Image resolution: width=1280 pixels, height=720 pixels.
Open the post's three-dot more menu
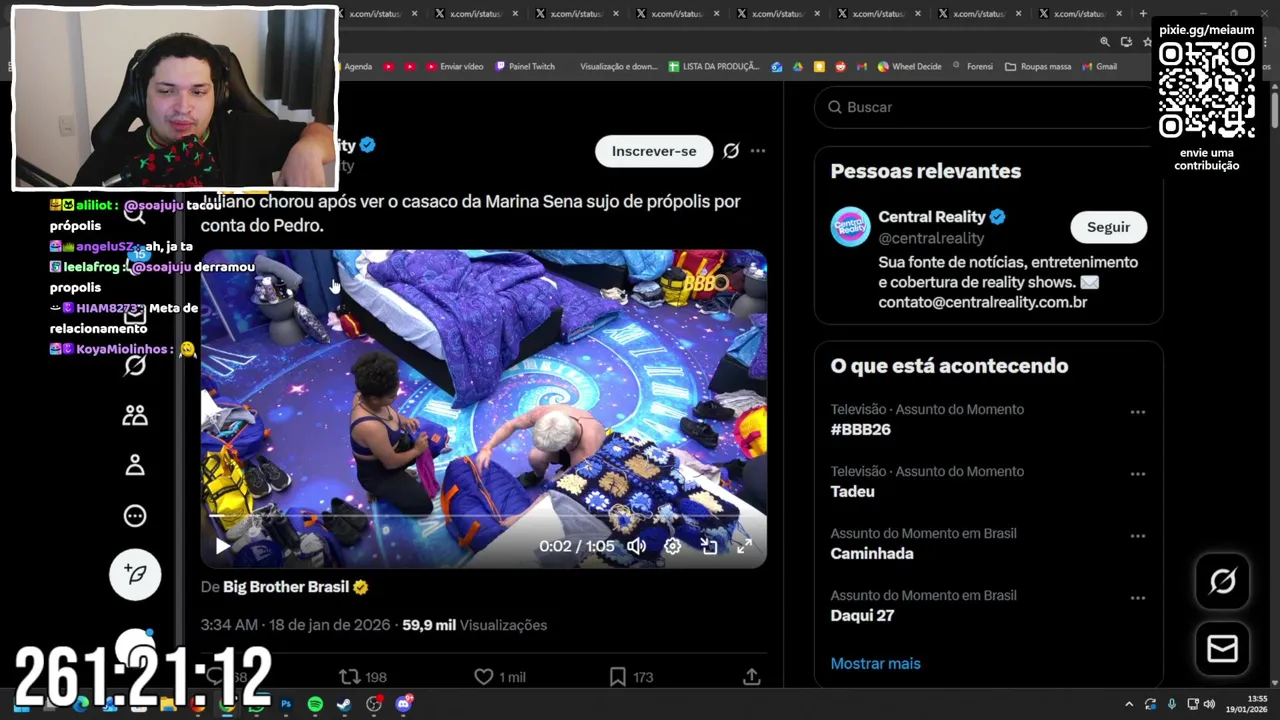pyautogui.click(x=758, y=151)
